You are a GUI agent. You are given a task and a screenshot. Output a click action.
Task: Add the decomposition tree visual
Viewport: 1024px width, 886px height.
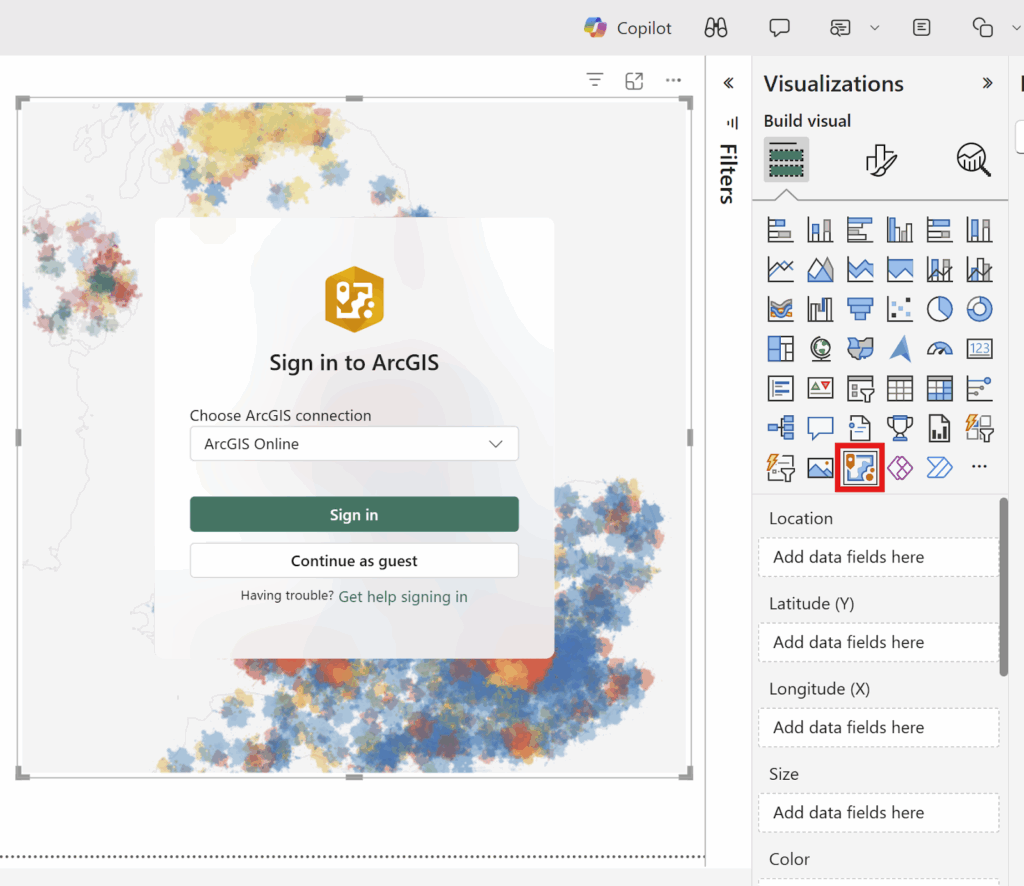780,428
